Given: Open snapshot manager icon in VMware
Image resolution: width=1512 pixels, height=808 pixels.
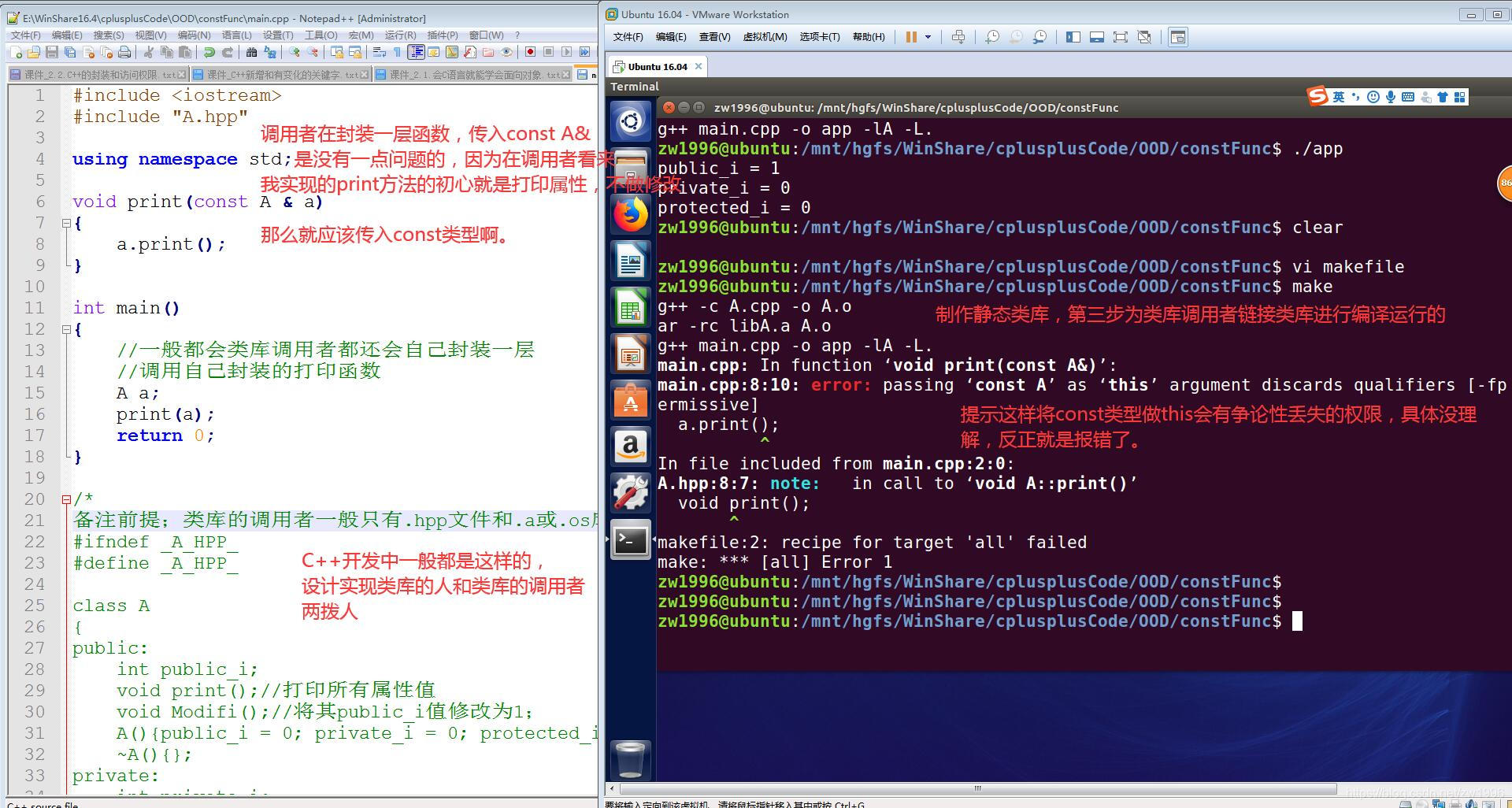Looking at the screenshot, I should (1040, 37).
